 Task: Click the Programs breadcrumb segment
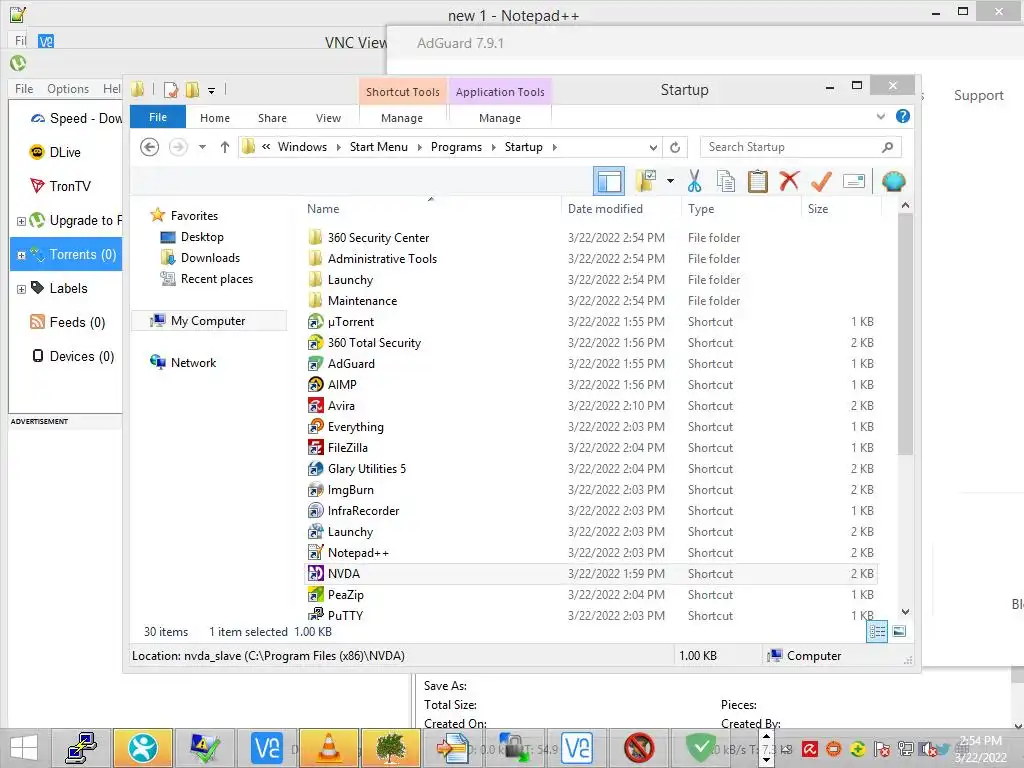point(456,147)
